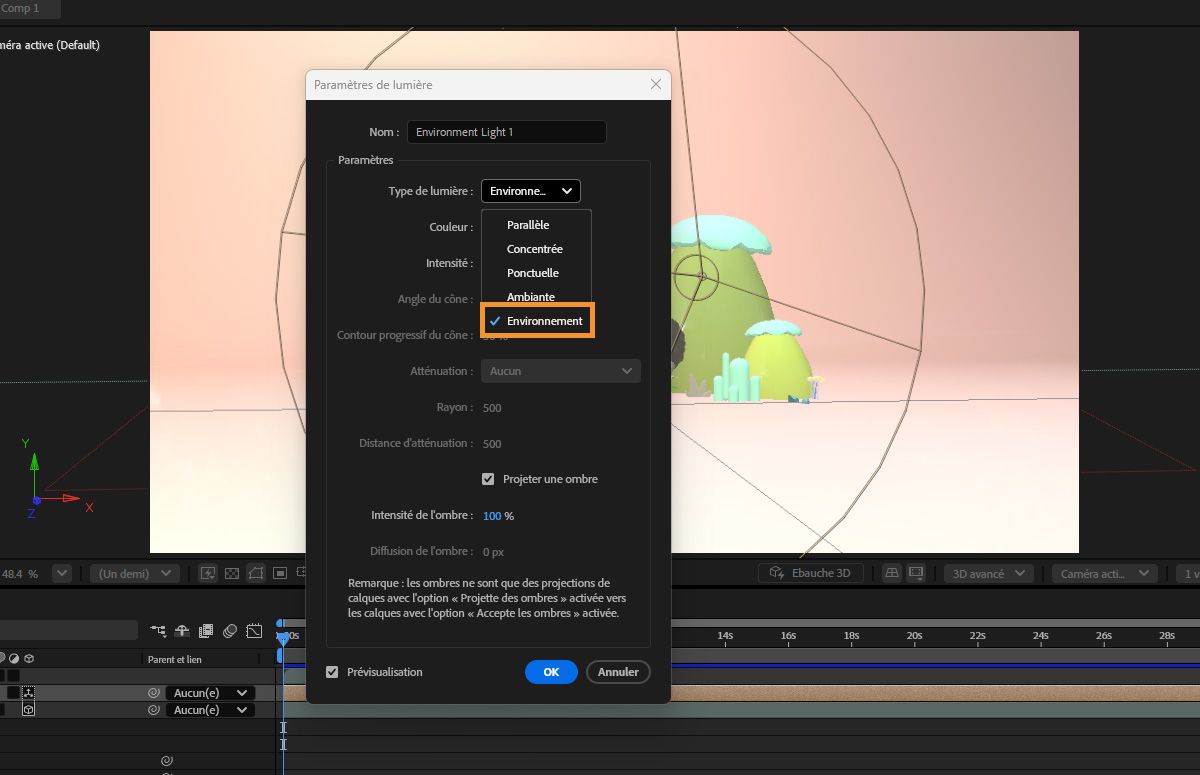Image resolution: width=1200 pixels, height=775 pixels.
Task: Uncheck Projeter une ombre checkbox
Action: (x=488, y=479)
